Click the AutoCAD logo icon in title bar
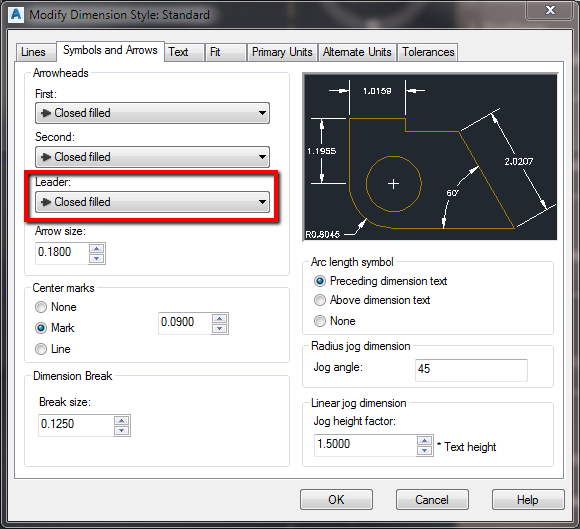Viewport: 580px width, 529px height. (16, 14)
